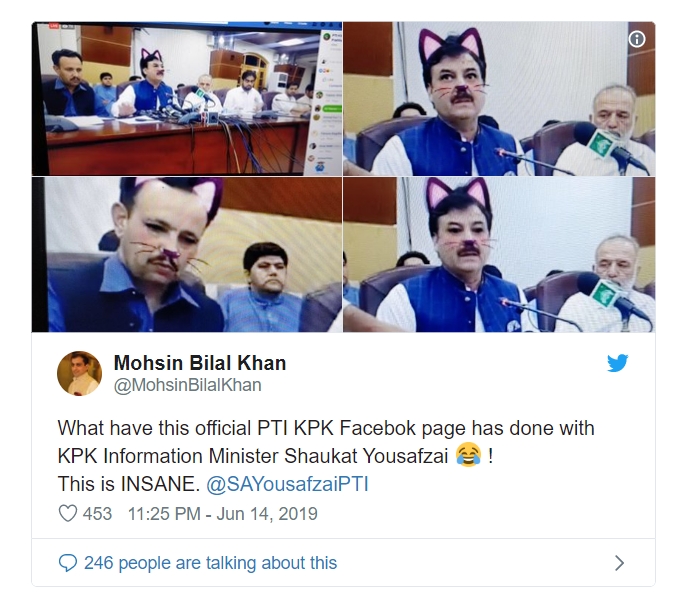Open top-right photo of man with cat ears

click(x=499, y=99)
